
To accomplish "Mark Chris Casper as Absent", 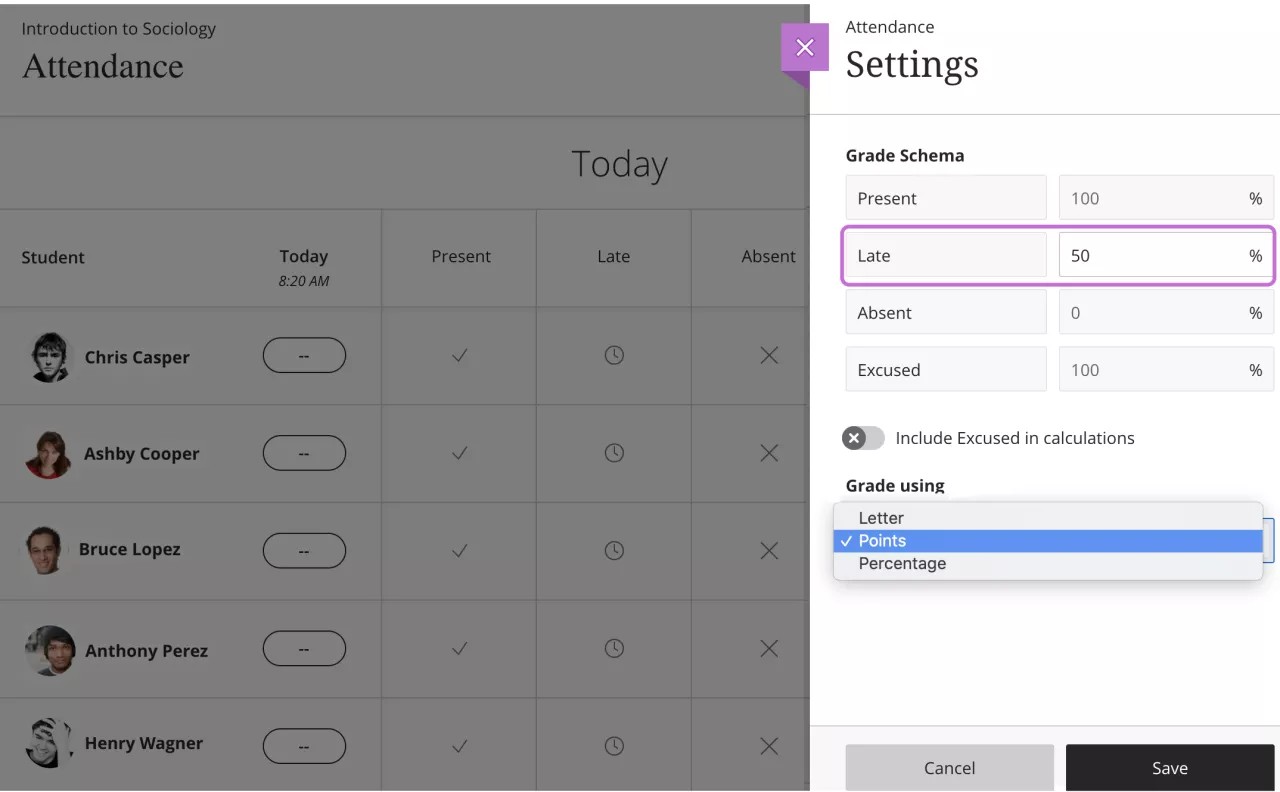I will pyautogui.click(x=768, y=355).
